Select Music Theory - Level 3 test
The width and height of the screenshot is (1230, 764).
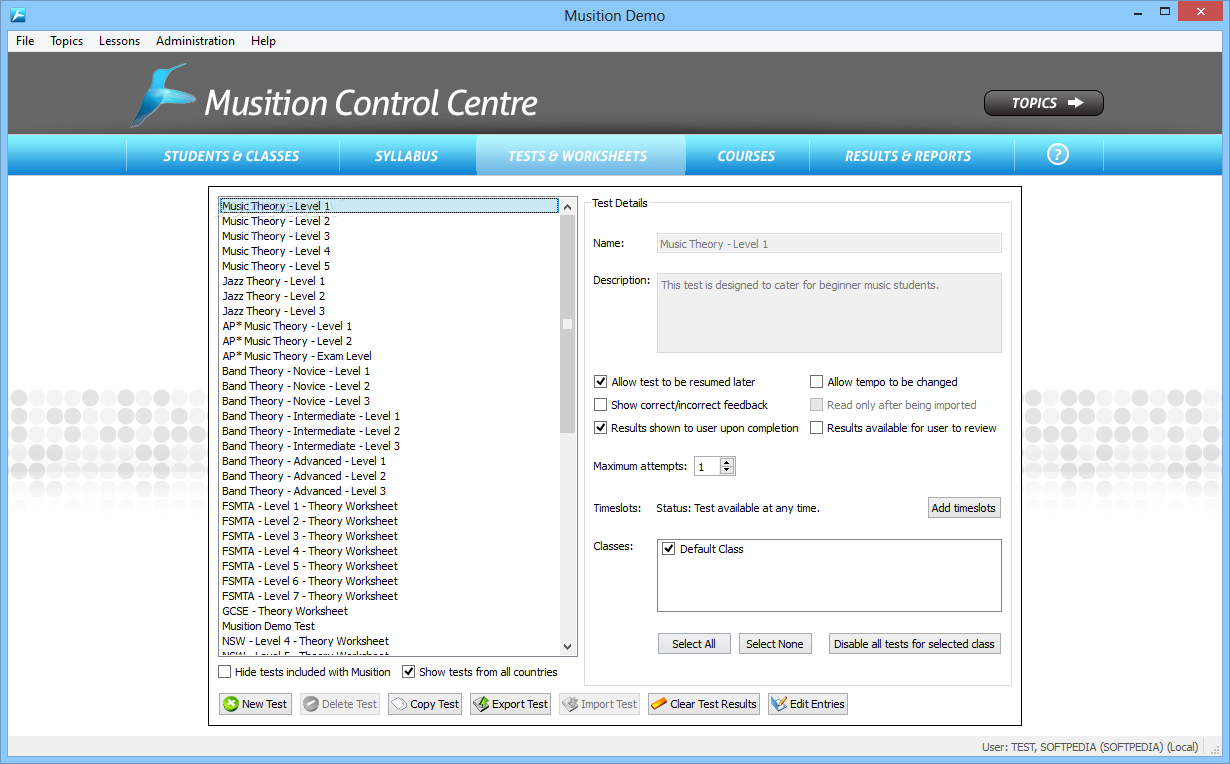pyautogui.click(x=389, y=236)
